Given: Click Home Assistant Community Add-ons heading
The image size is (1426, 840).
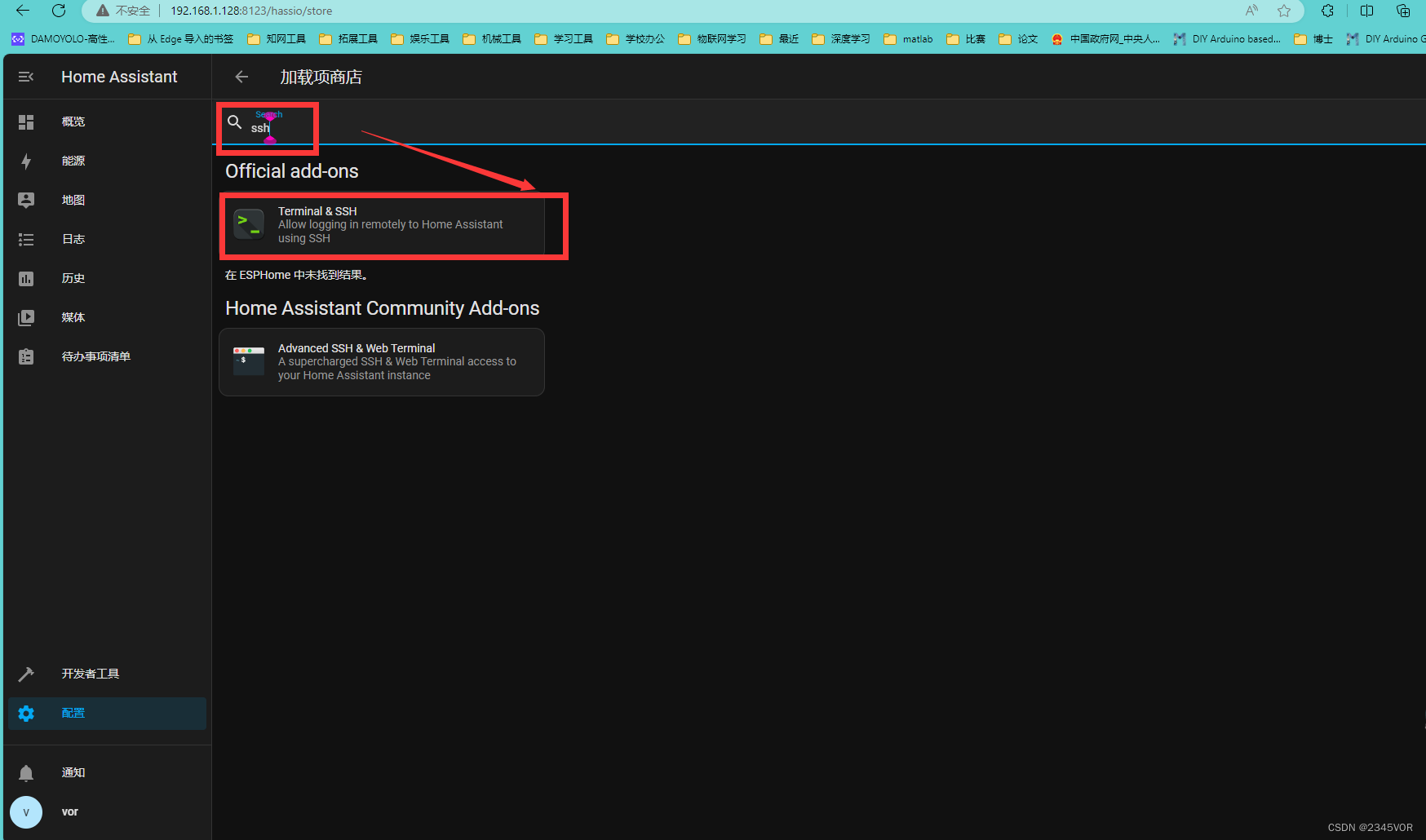Looking at the screenshot, I should pos(383,308).
